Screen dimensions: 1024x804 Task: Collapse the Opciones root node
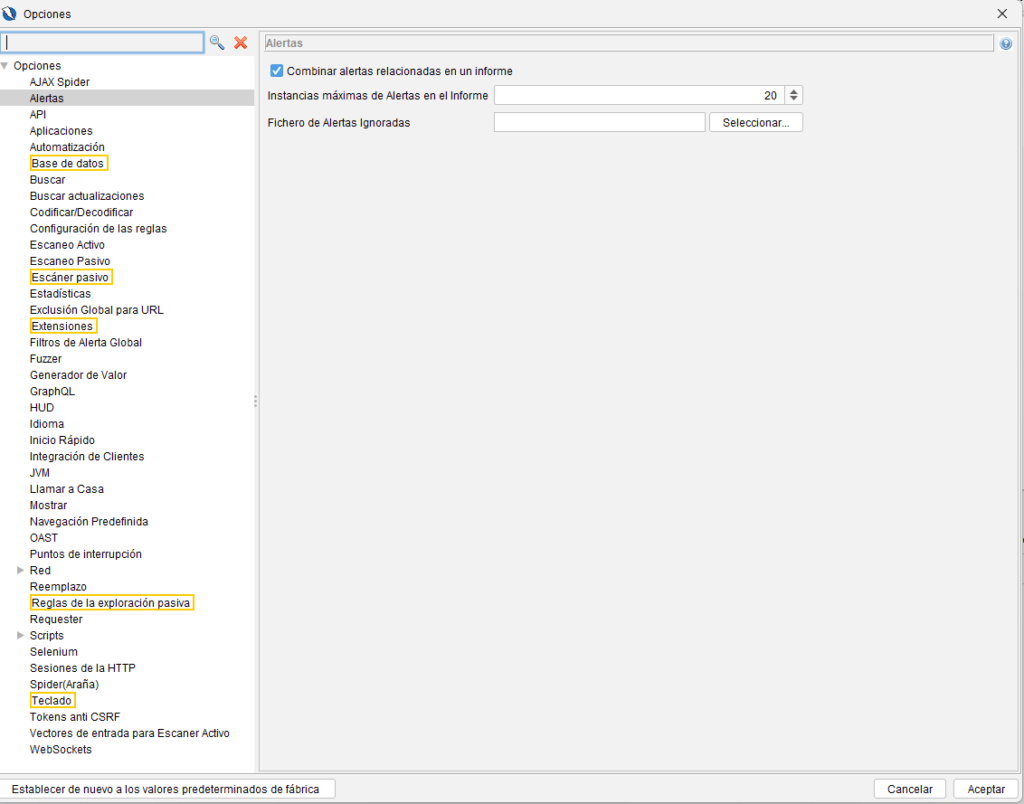(5, 66)
